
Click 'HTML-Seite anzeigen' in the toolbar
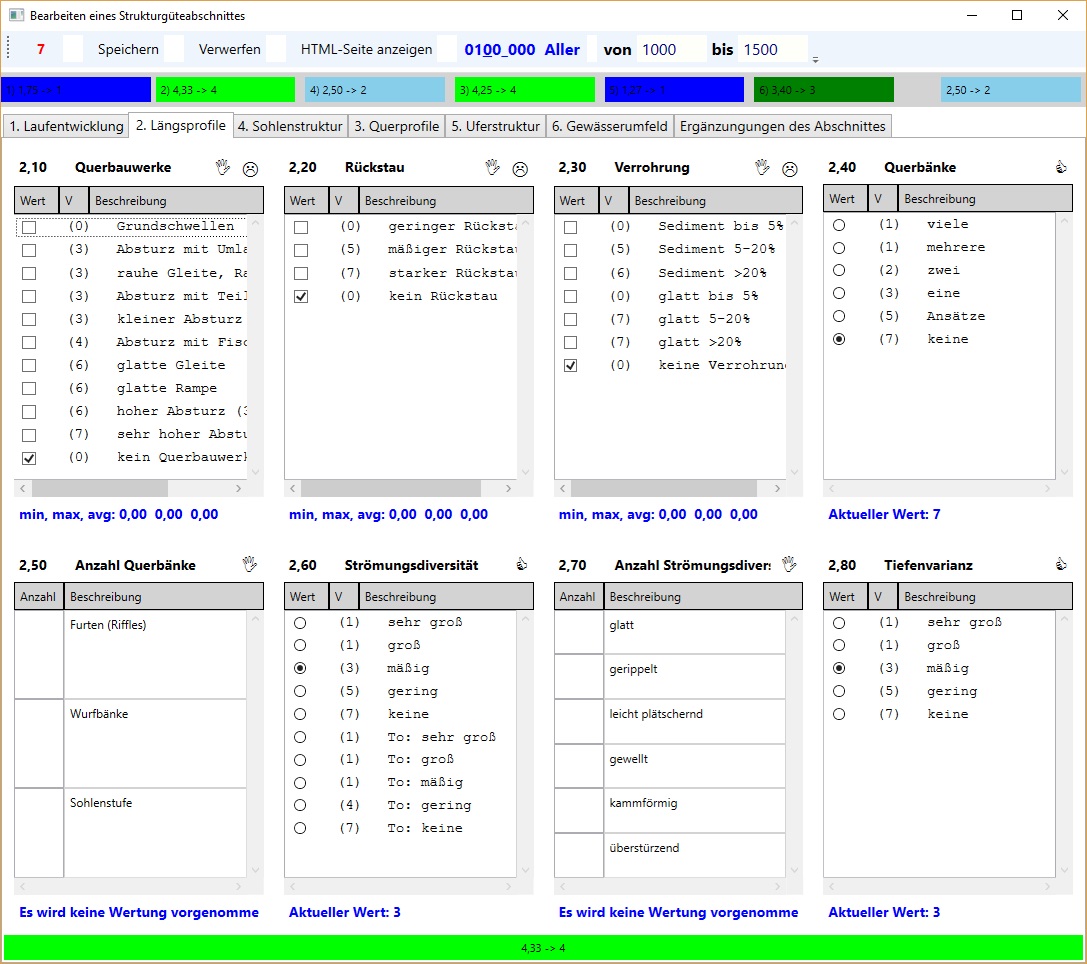[x=366, y=49]
